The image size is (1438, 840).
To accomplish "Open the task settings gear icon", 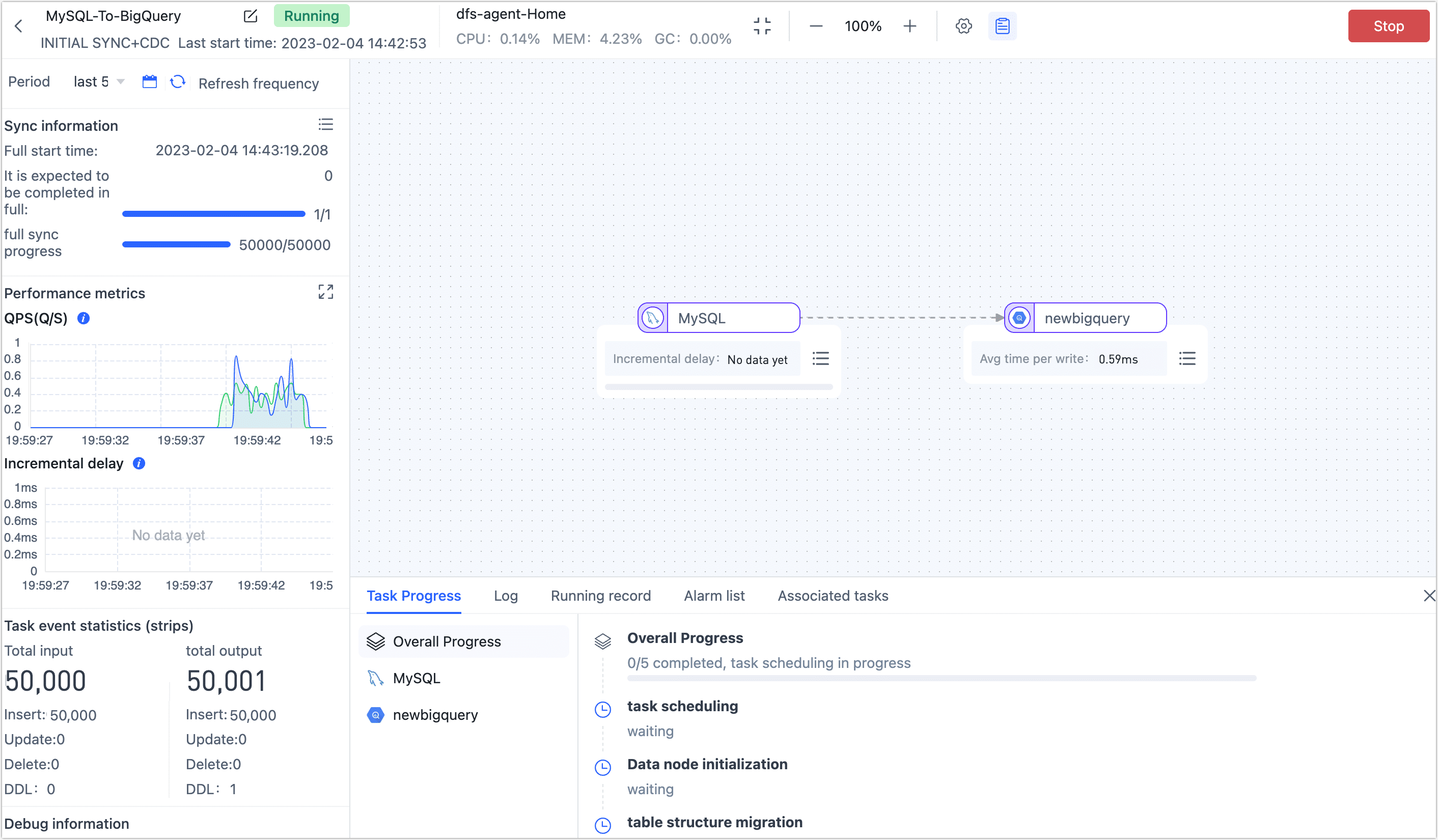I will point(963,26).
